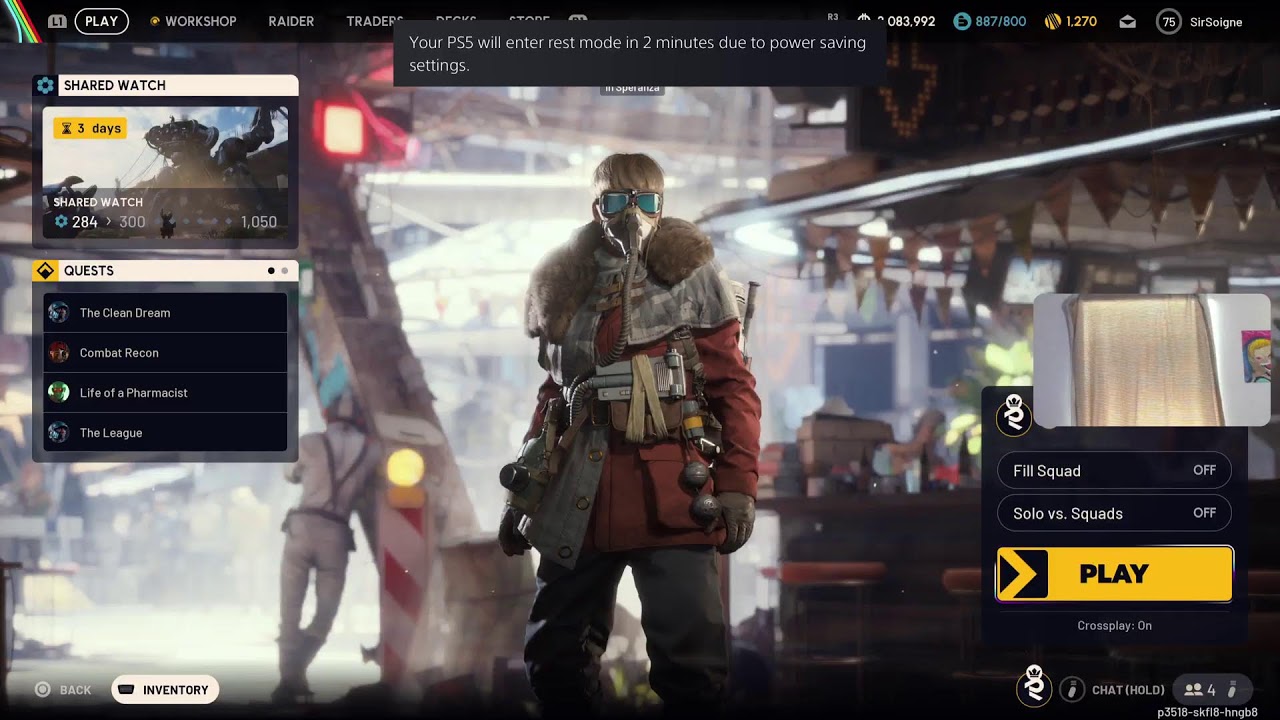Open Life of a Pharmacist quest

[165, 393]
